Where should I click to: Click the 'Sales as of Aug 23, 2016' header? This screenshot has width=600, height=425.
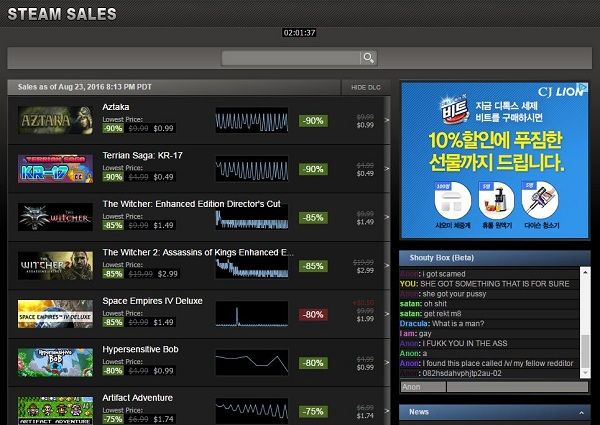coord(85,87)
